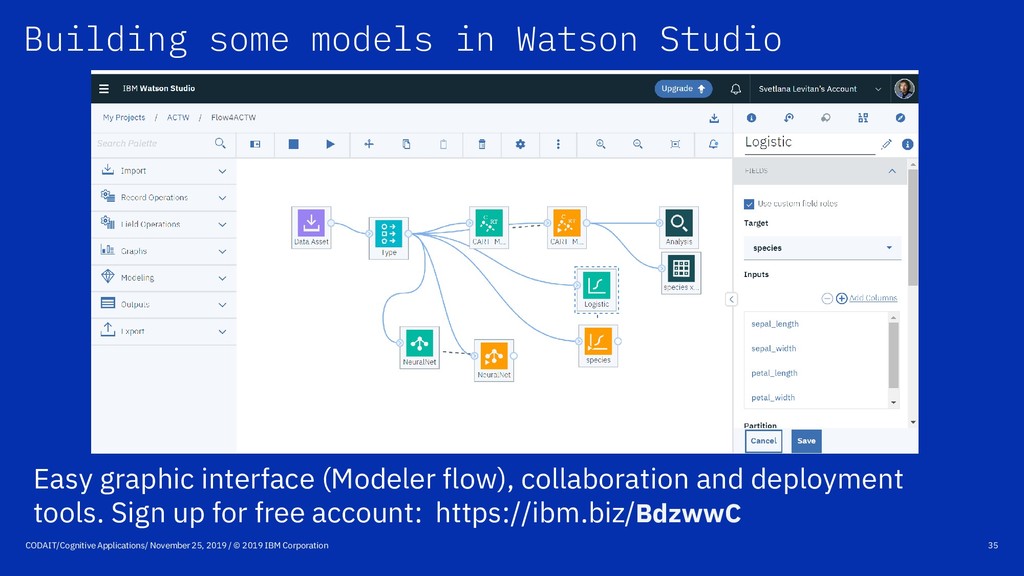Viewport: 1024px width, 576px height.
Task: Open Svetlana Levitan's Account dropdown
Action: tap(820, 89)
